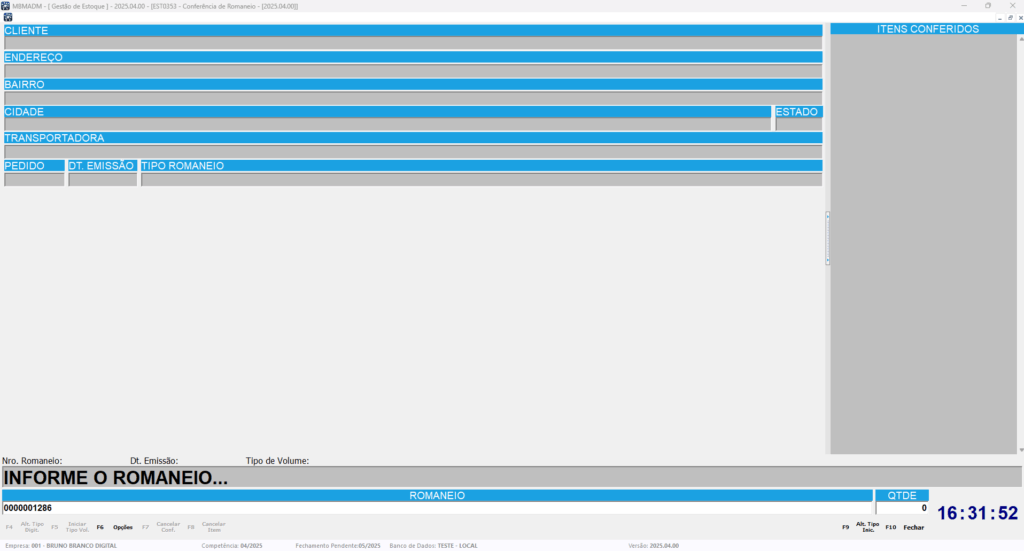Click the Pedido field
The height and width of the screenshot is (551, 1024).
point(34,180)
